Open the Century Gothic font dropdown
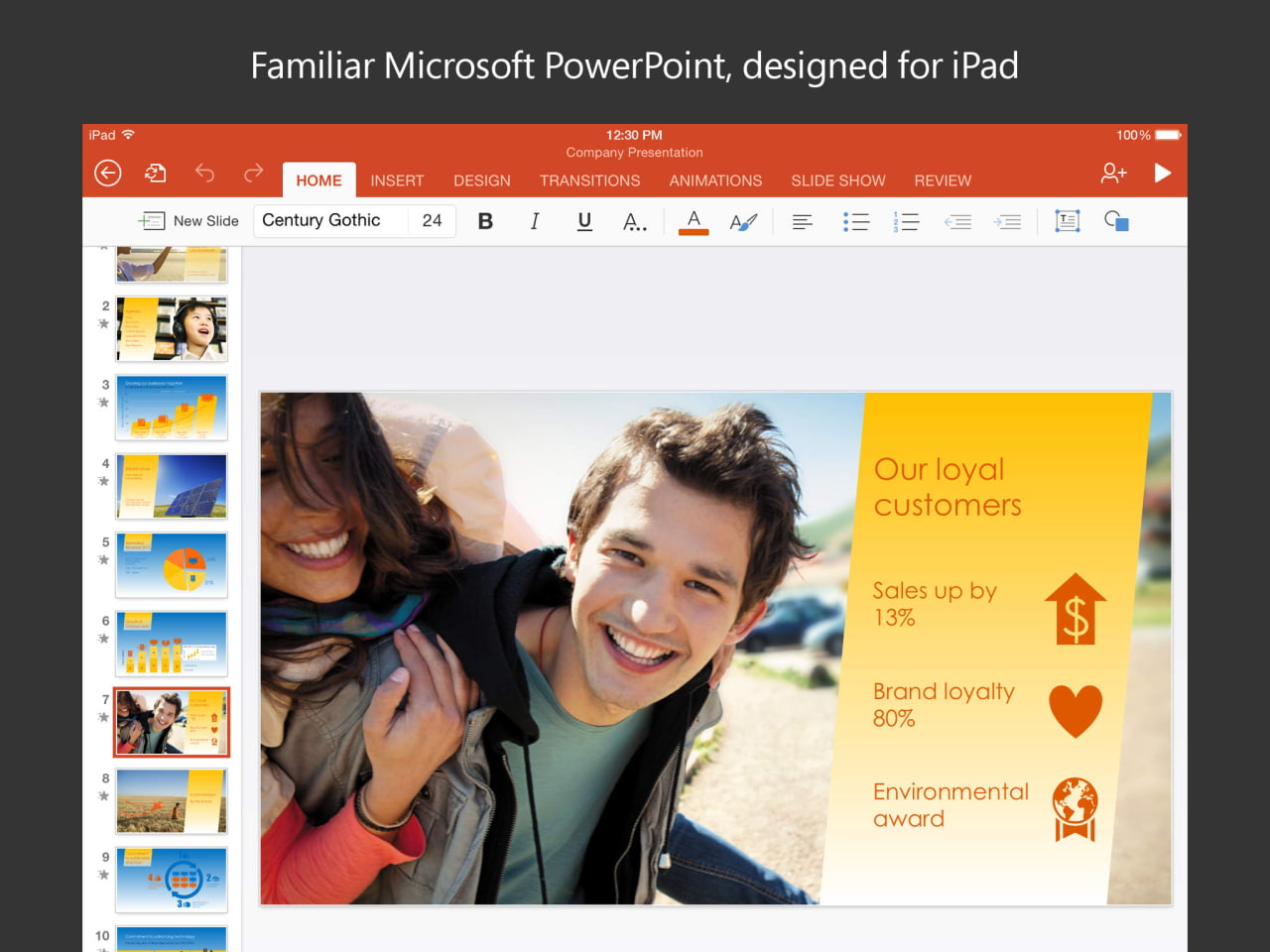 (329, 221)
